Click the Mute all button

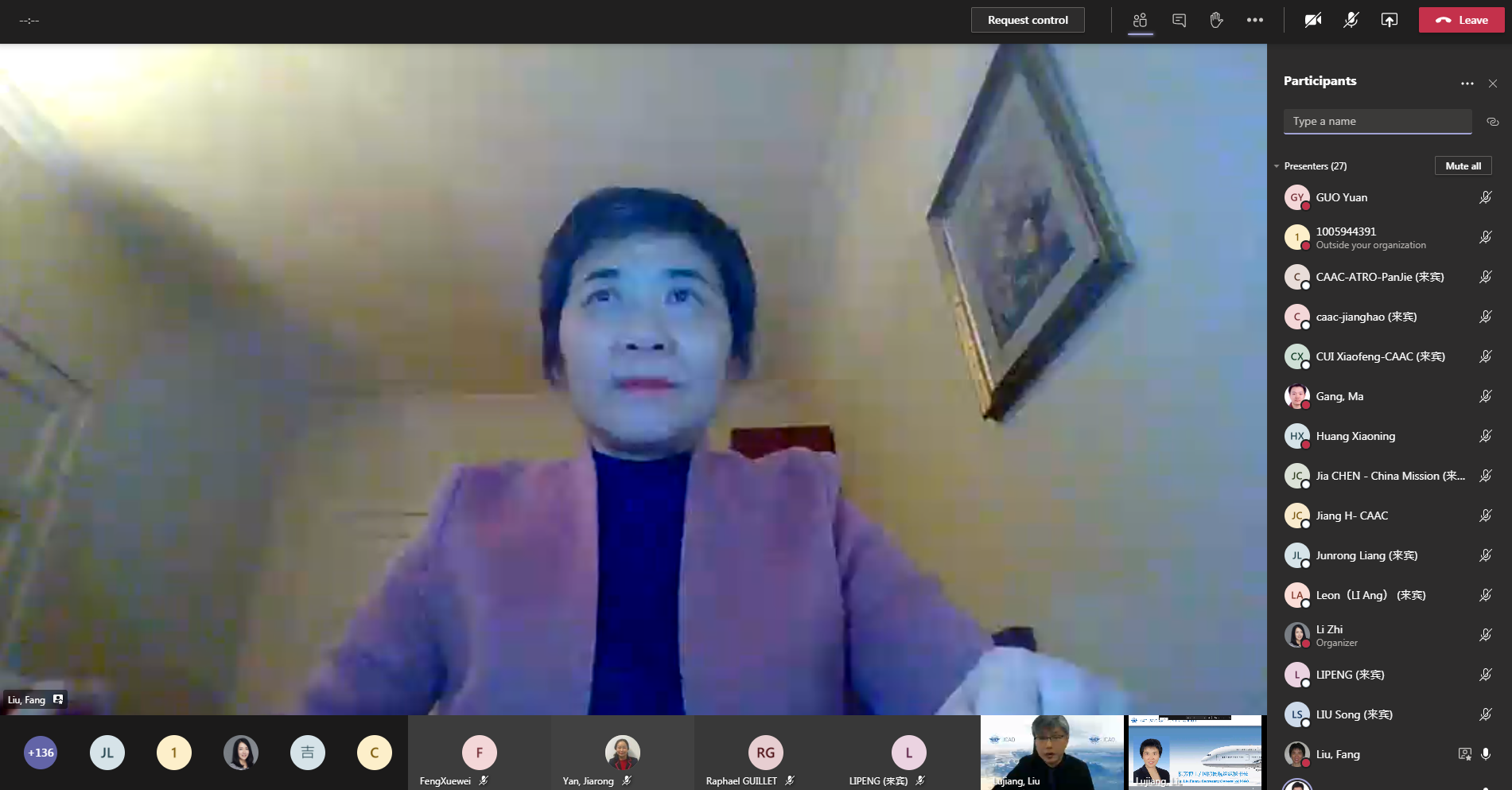click(x=1463, y=165)
